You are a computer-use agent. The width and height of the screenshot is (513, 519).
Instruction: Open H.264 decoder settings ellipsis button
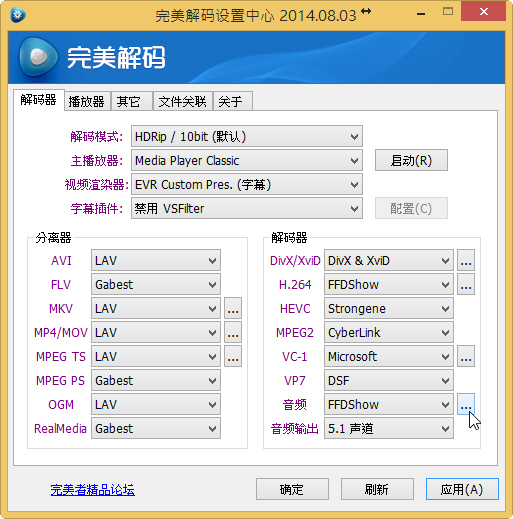coord(466,285)
